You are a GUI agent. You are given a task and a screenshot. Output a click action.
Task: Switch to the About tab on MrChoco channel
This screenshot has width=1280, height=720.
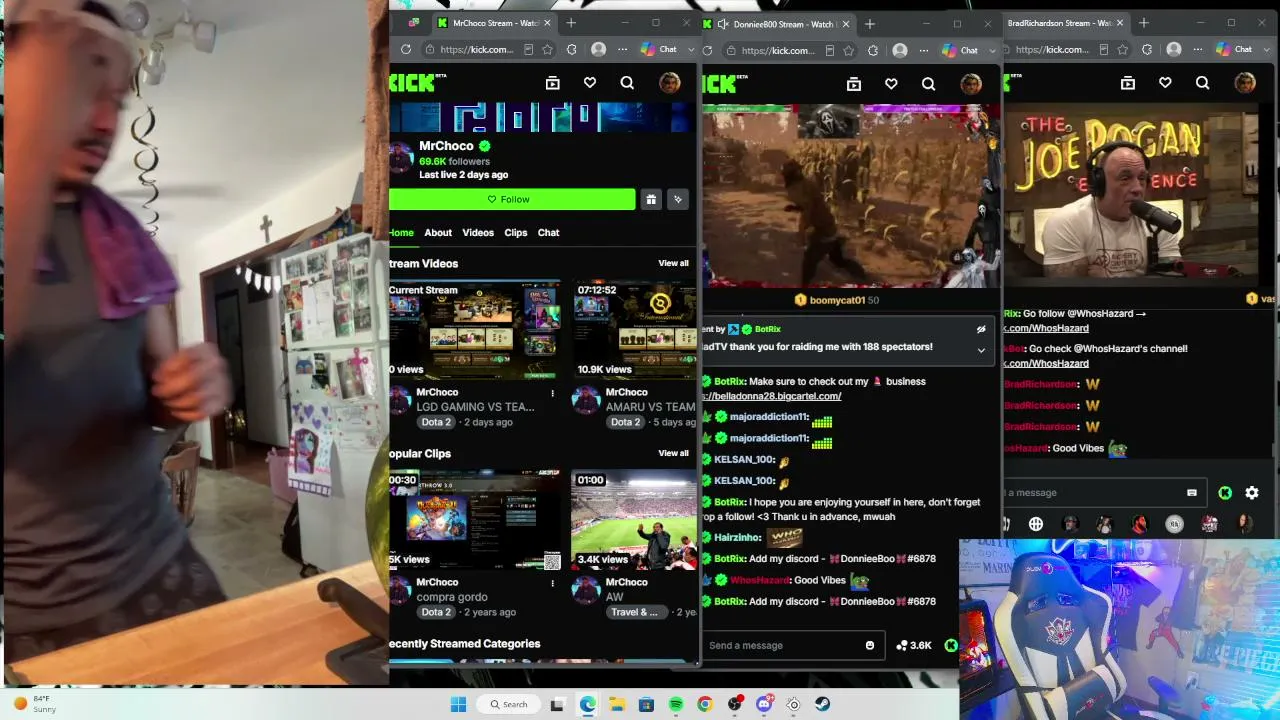point(438,232)
